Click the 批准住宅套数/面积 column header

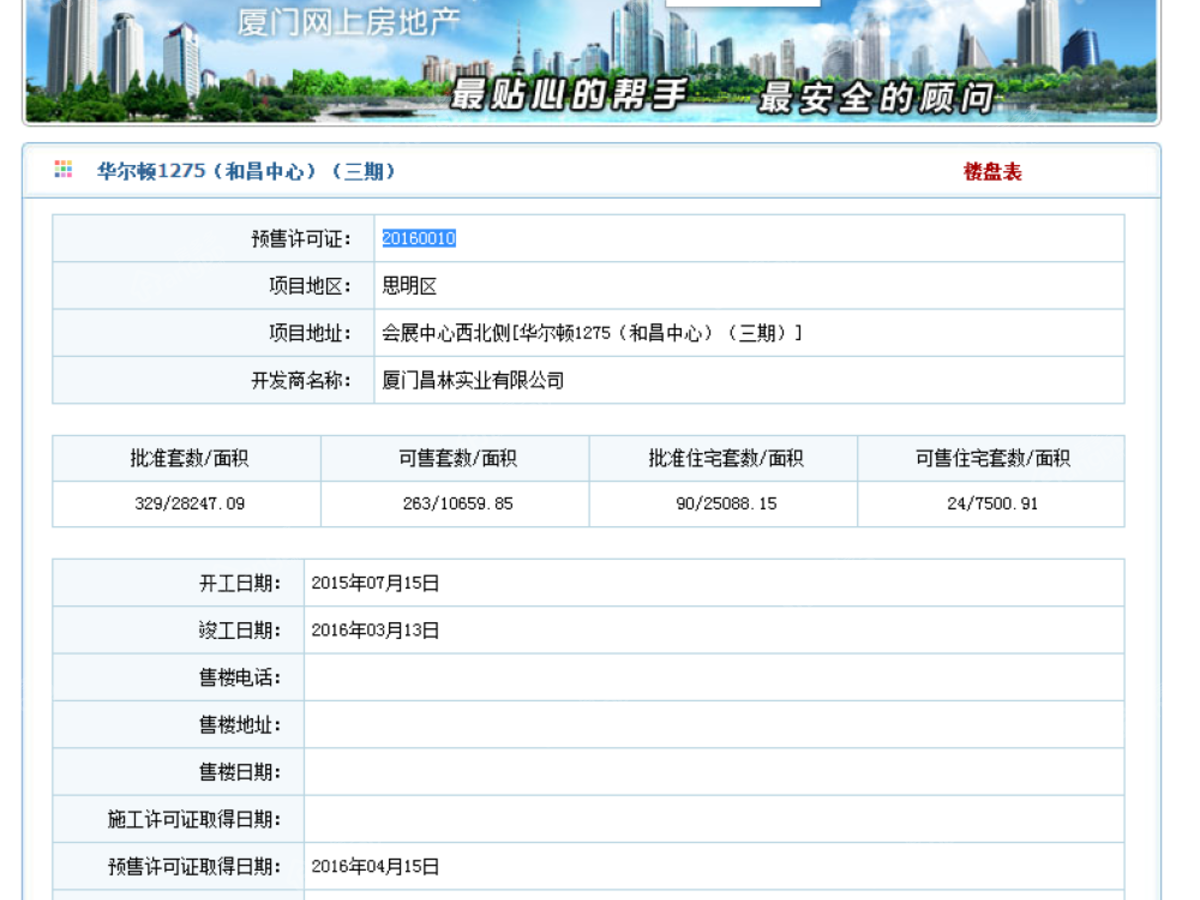point(725,459)
